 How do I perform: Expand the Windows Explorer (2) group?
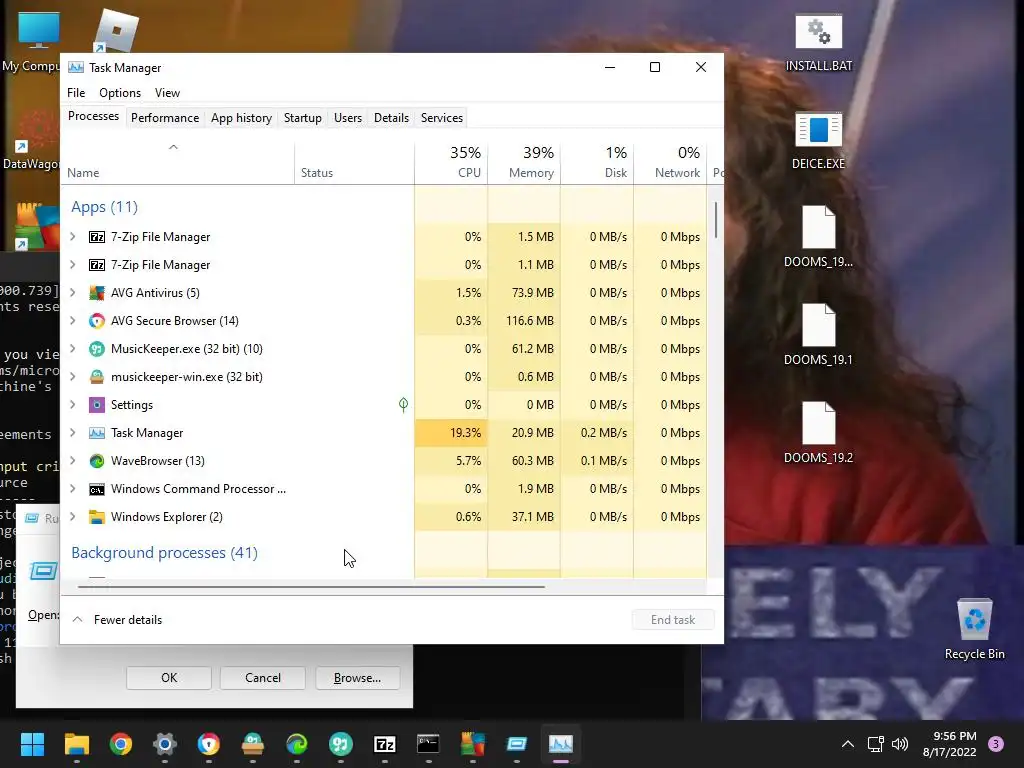73,517
